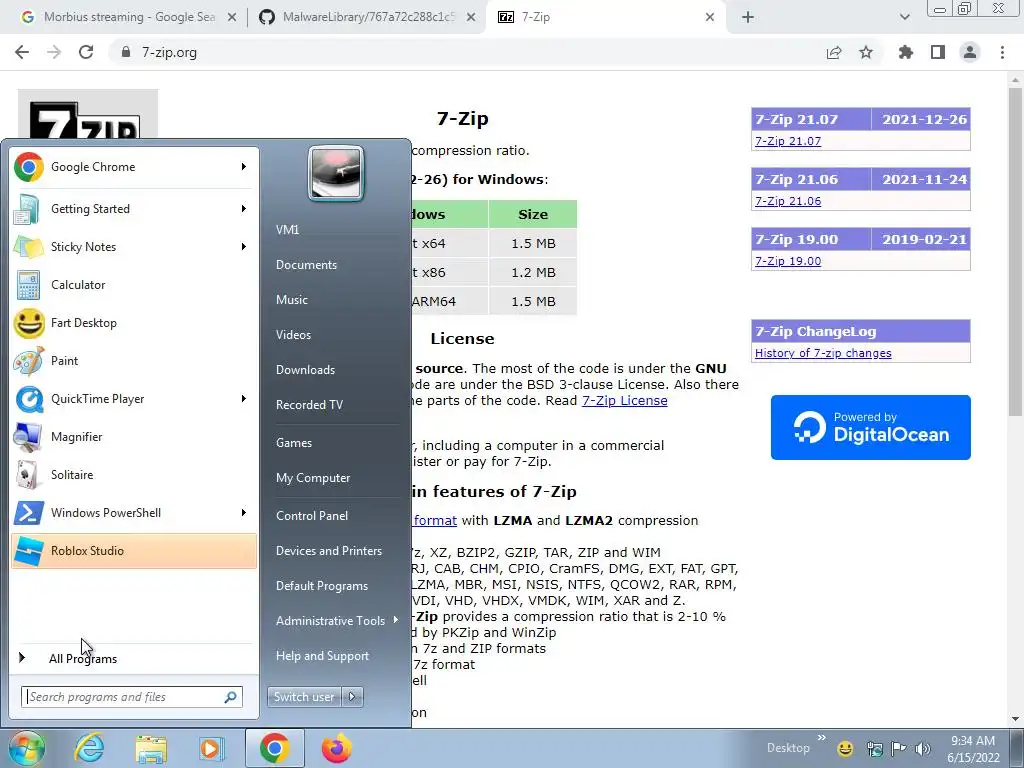Share this page icon in address bar
The height and width of the screenshot is (768, 1024).
pyautogui.click(x=834, y=53)
